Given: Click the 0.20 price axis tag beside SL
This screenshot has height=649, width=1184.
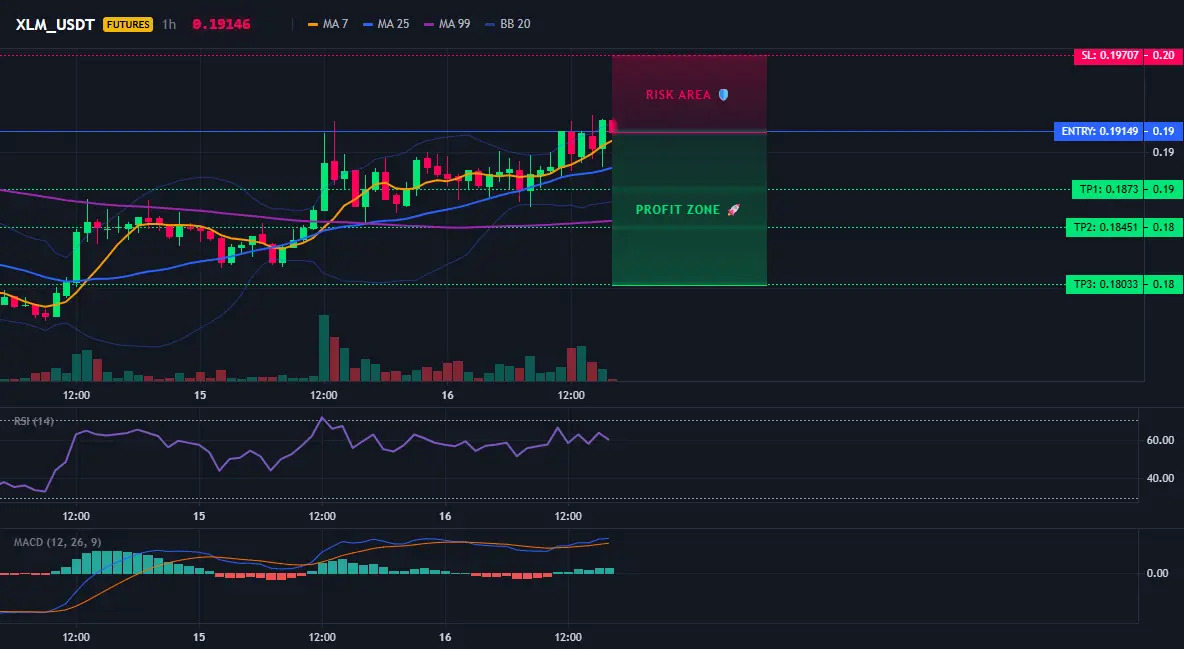Looking at the screenshot, I should (x=1164, y=55).
